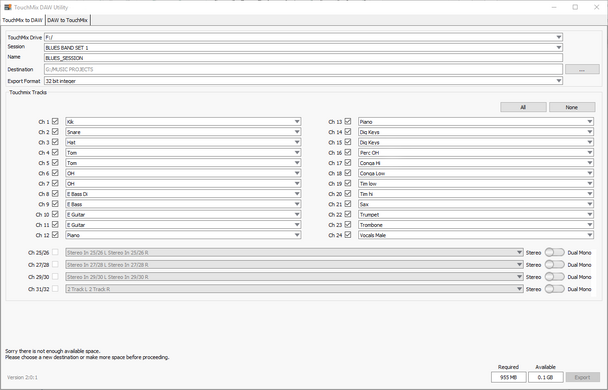Open the Ch 6 OH track dropdown
The width and height of the screenshot is (608, 390).
183,173
